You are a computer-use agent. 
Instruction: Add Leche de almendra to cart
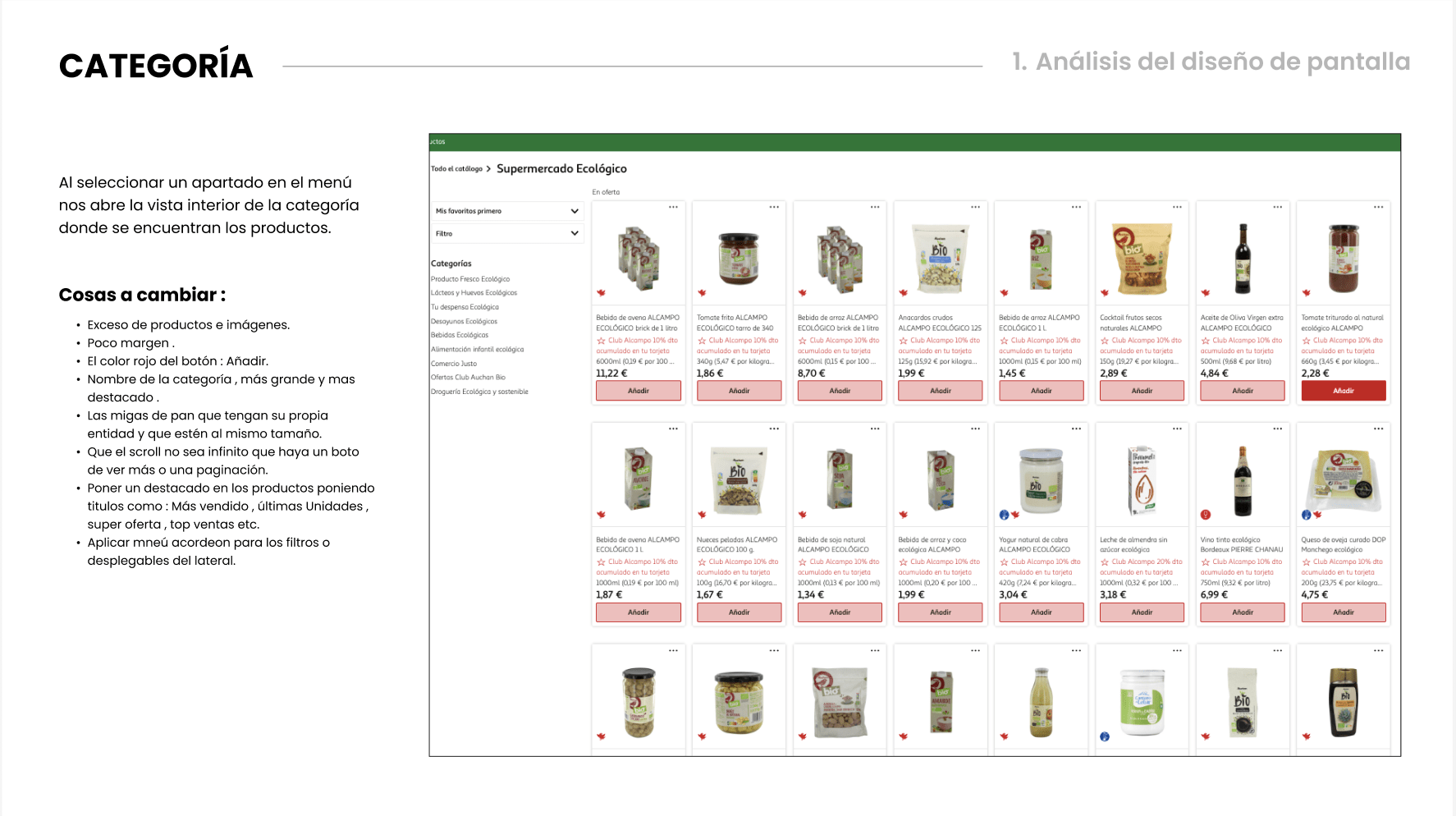(1142, 612)
